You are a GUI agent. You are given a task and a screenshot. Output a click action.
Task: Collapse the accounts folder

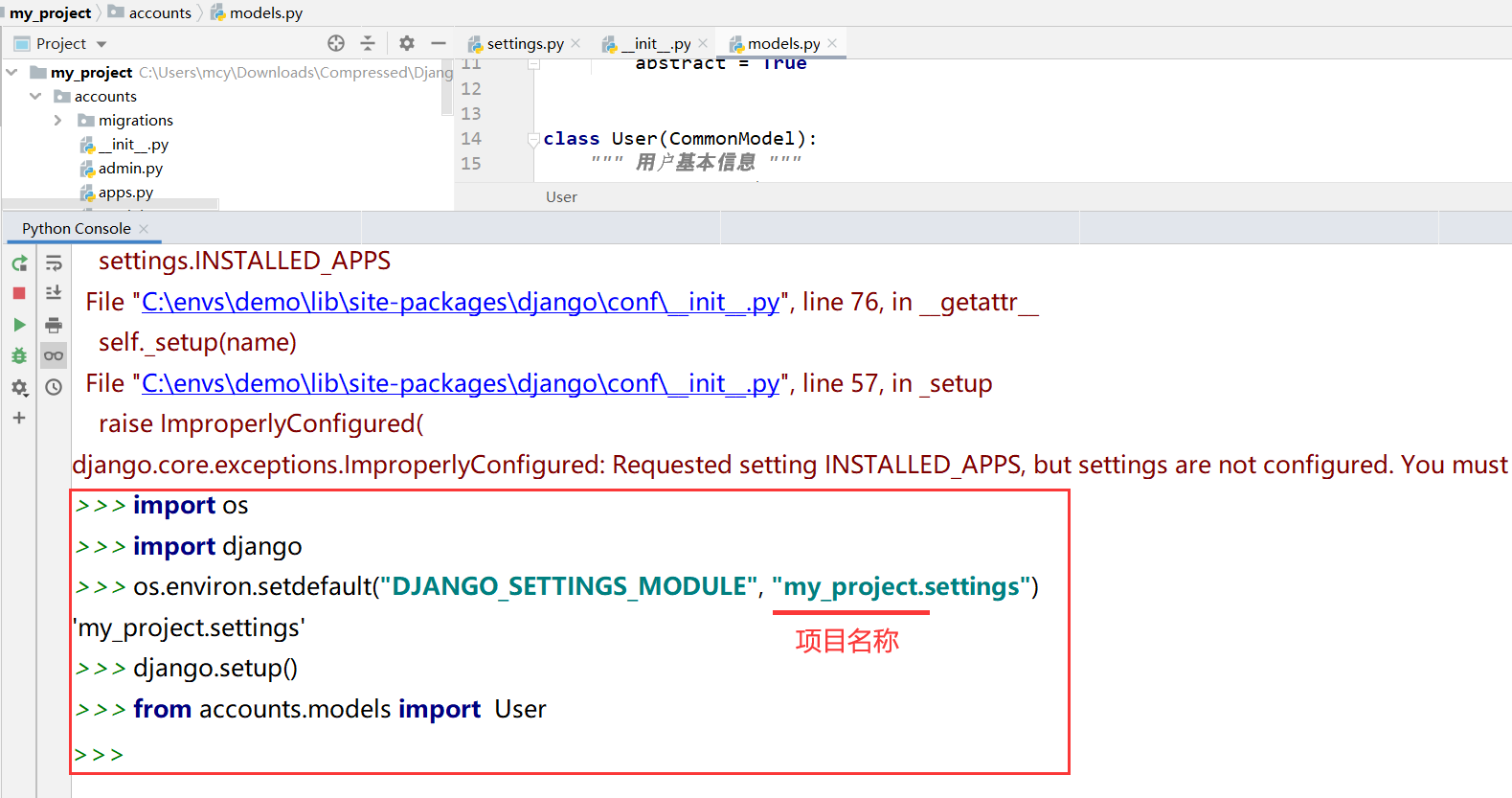point(35,96)
